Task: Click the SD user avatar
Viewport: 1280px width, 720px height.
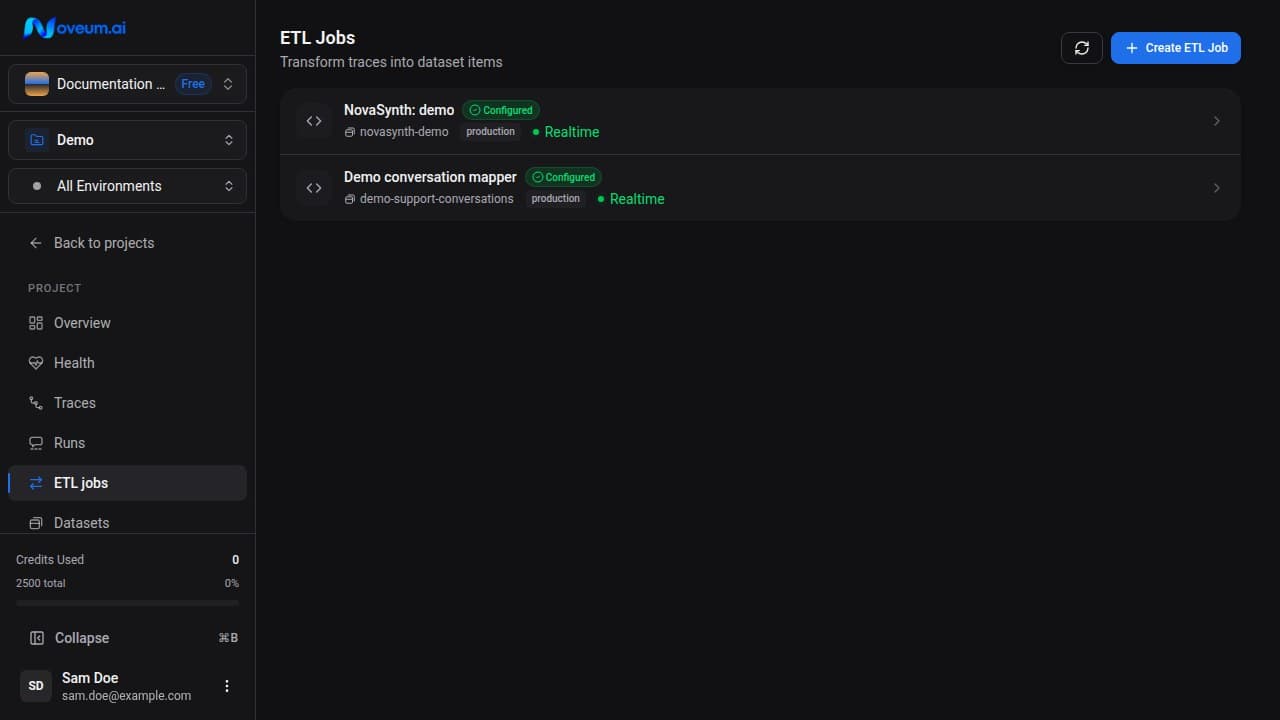Action: coord(36,686)
